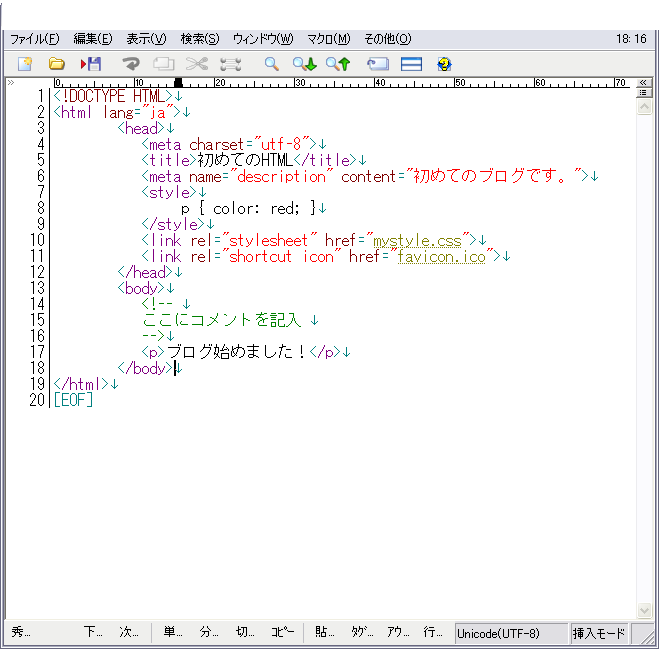Click the 下… function key button
Viewport: 659px width, 649px height.
pyautogui.click(x=93, y=632)
